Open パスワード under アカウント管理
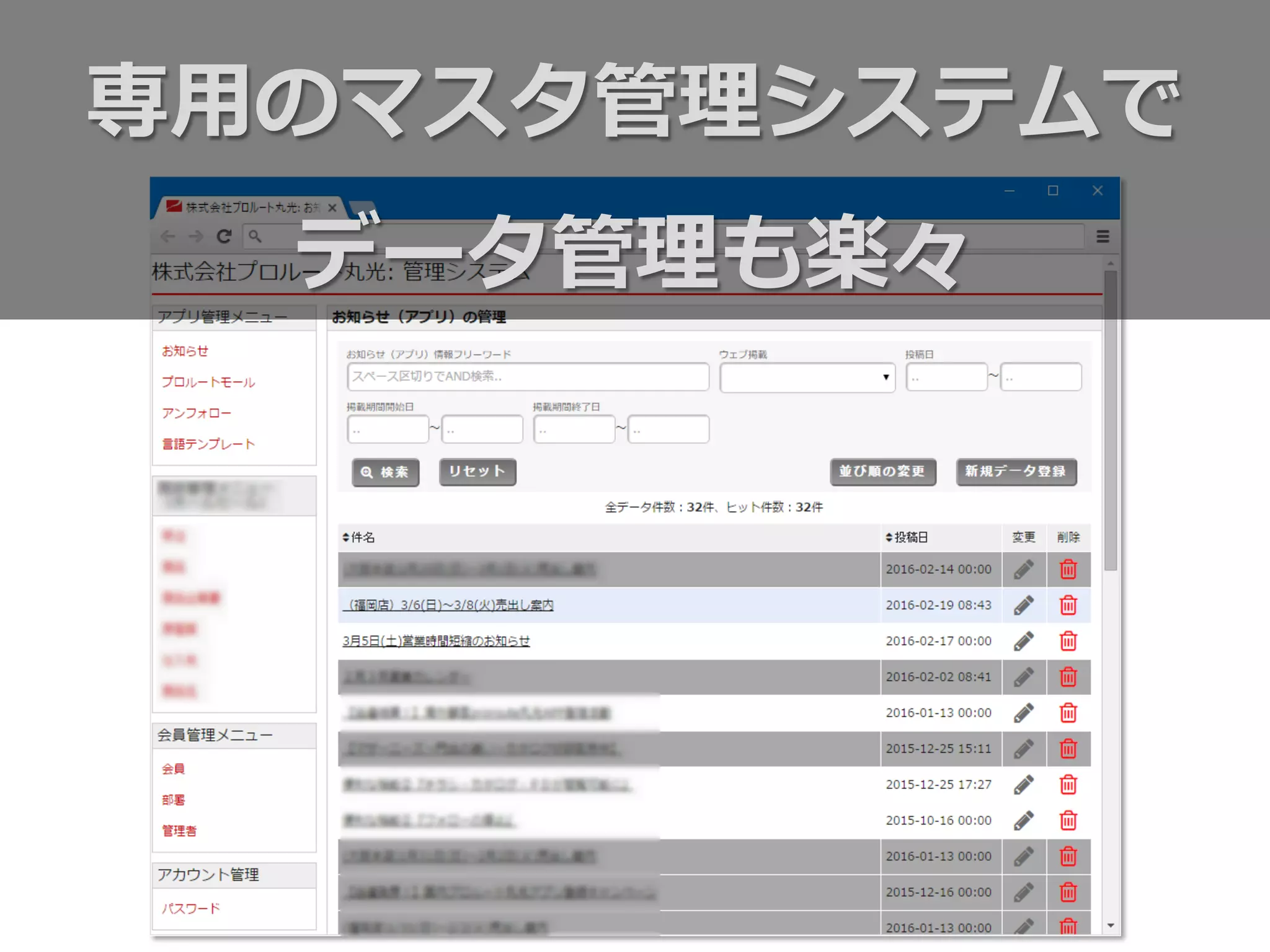 pos(191,908)
